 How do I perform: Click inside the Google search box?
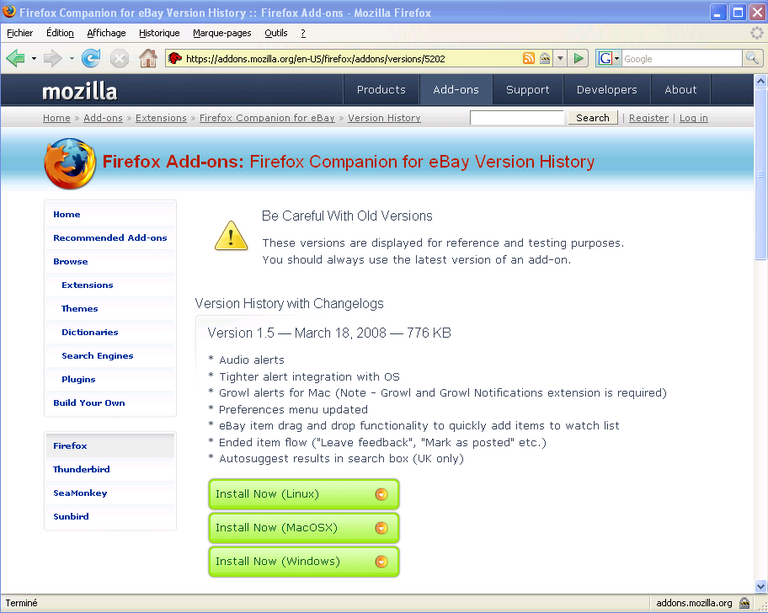[x=682, y=59]
